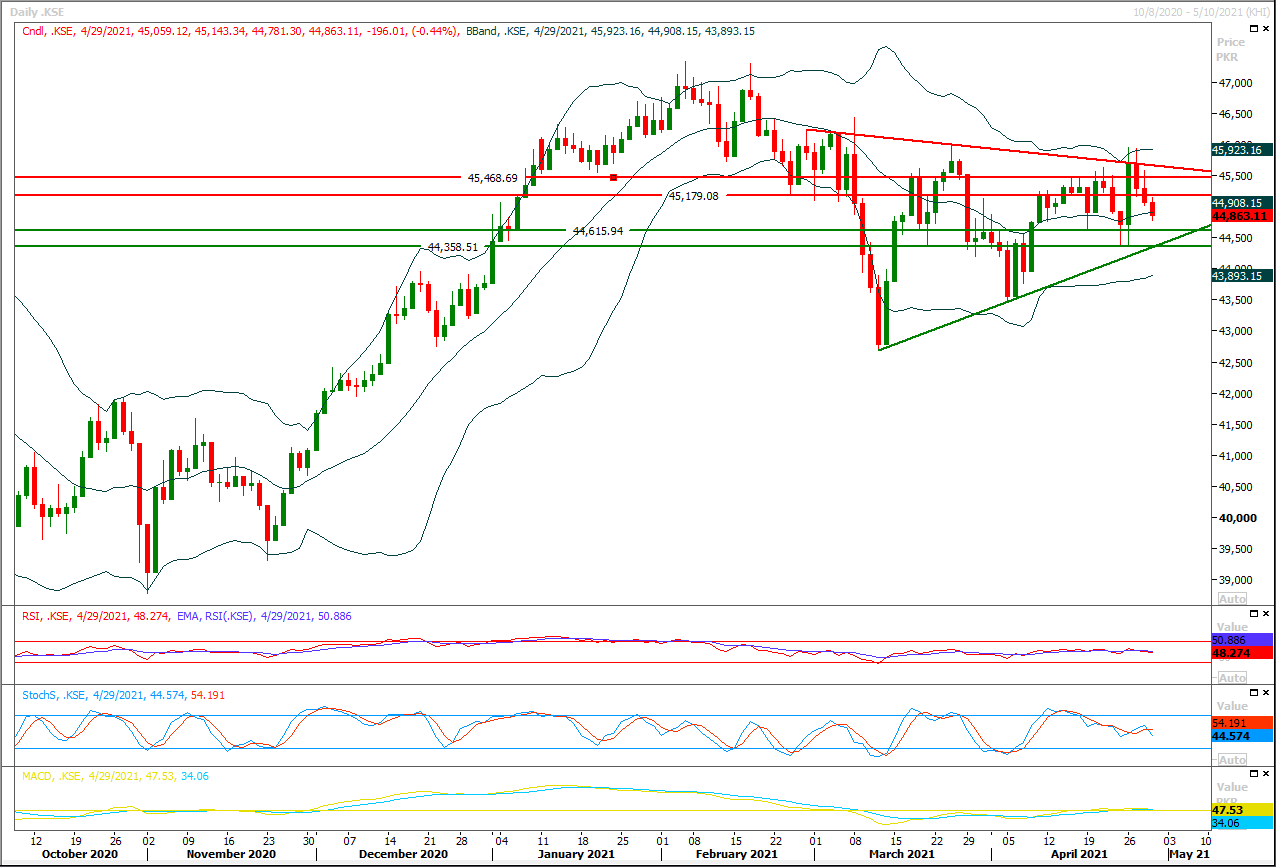Click the 48.274 RSI value tag

[x=1241, y=652]
